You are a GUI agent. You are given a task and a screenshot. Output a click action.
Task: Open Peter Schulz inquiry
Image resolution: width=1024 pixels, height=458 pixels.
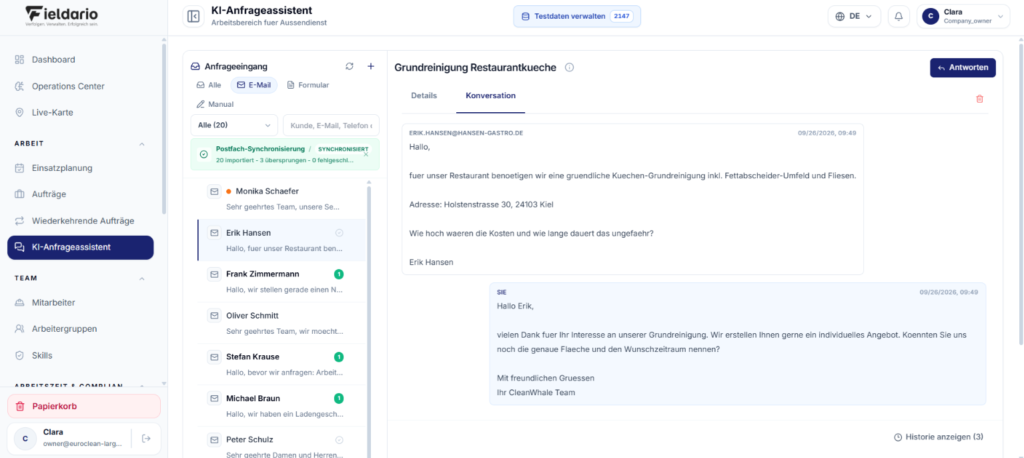(x=281, y=444)
